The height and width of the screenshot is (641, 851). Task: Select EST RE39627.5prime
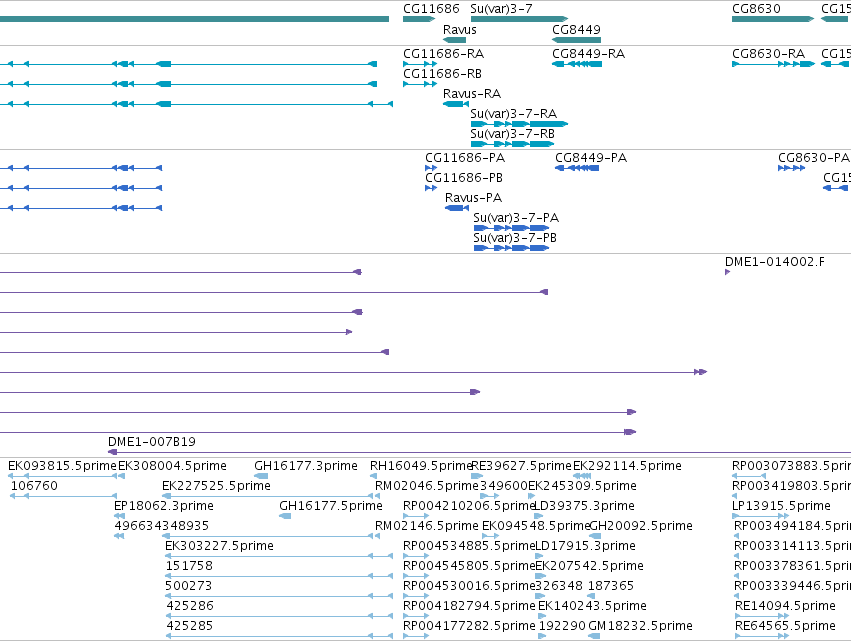point(477,476)
